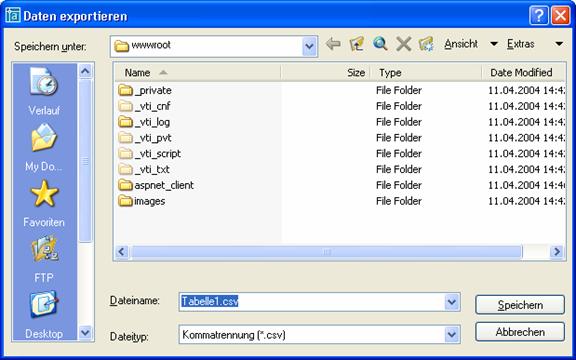Screen dimensions: 576x360
Task: Select the _vti_log folder icon
Action: [x=125, y=122]
